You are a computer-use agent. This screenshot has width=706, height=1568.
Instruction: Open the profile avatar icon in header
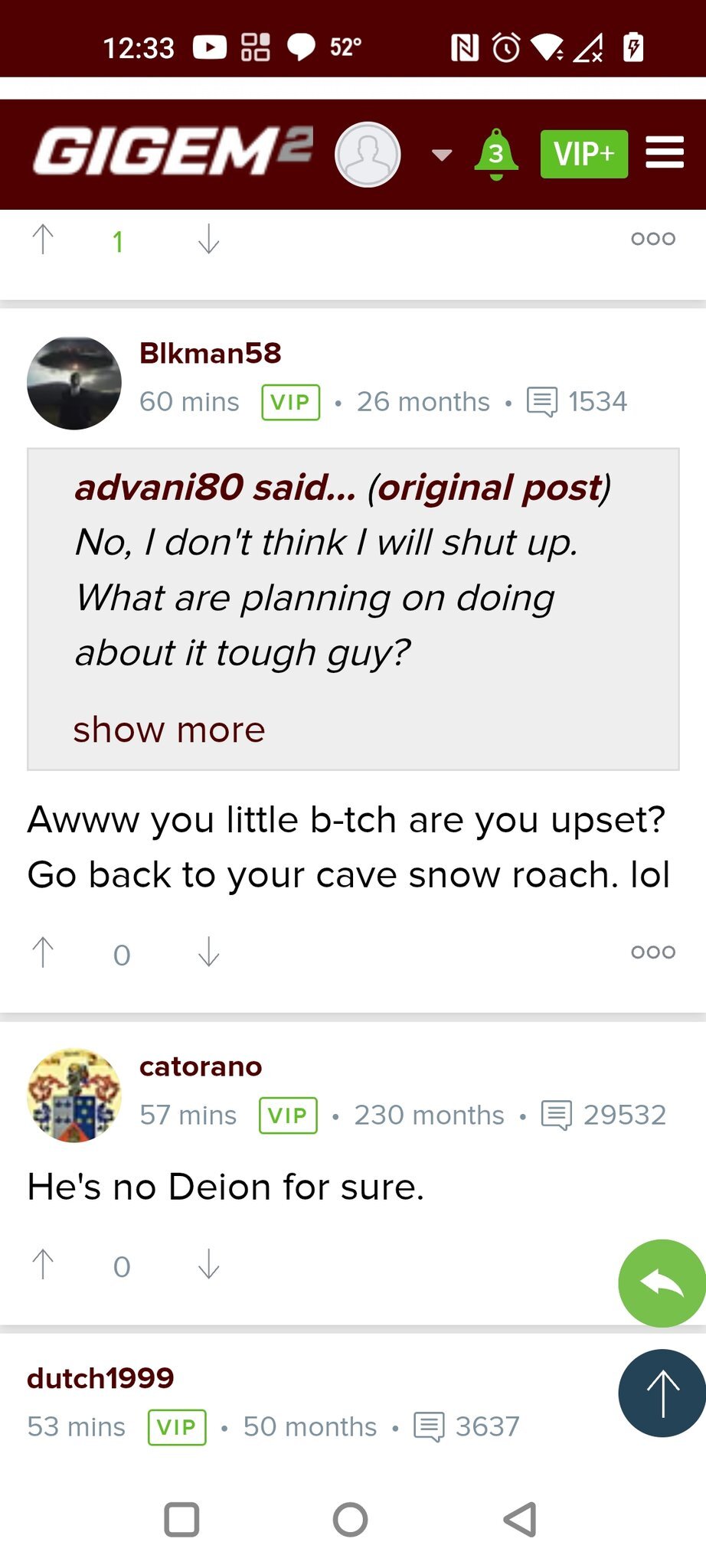pyautogui.click(x=368, y=154)
